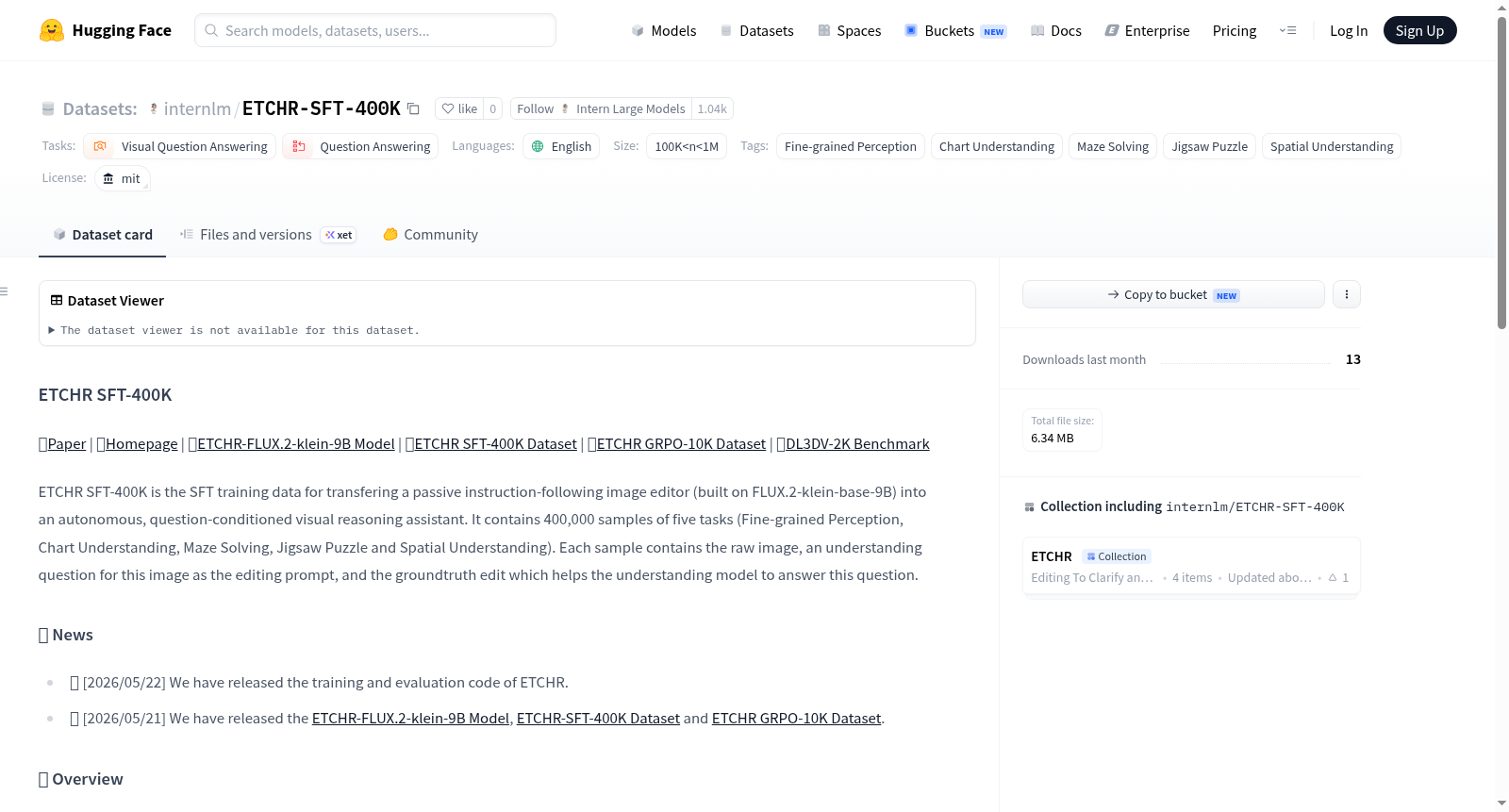Go to Datasets in the top navigation

point(757,30)
